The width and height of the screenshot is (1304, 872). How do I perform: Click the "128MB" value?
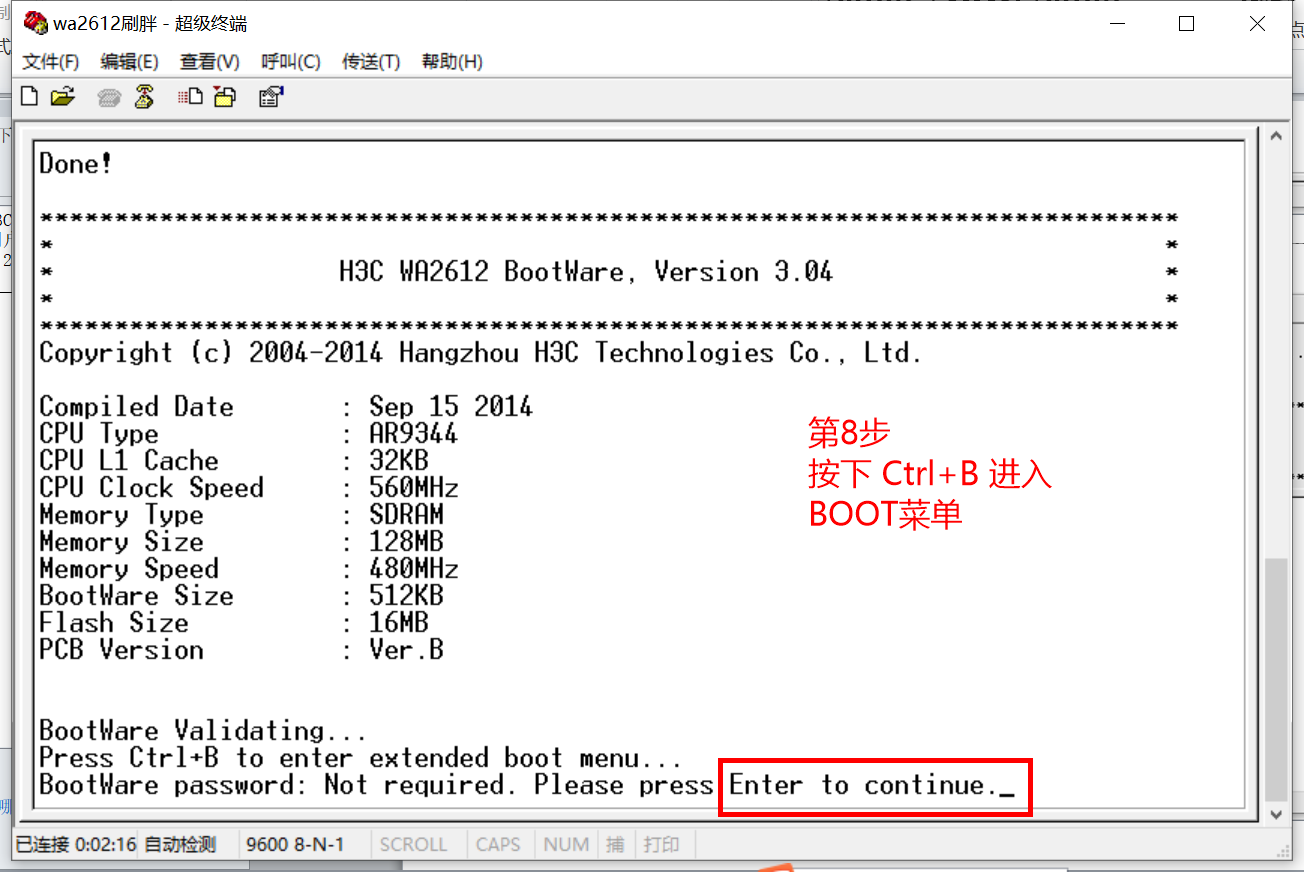406,542
